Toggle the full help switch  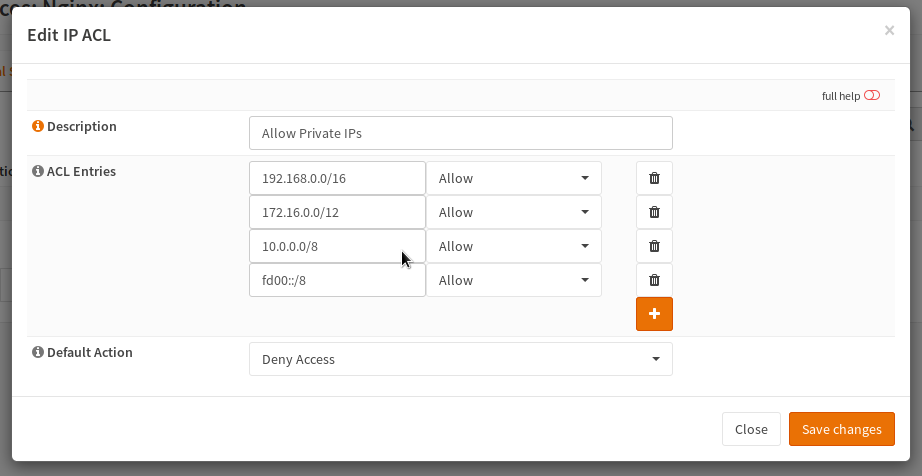[x=872, y=96]
